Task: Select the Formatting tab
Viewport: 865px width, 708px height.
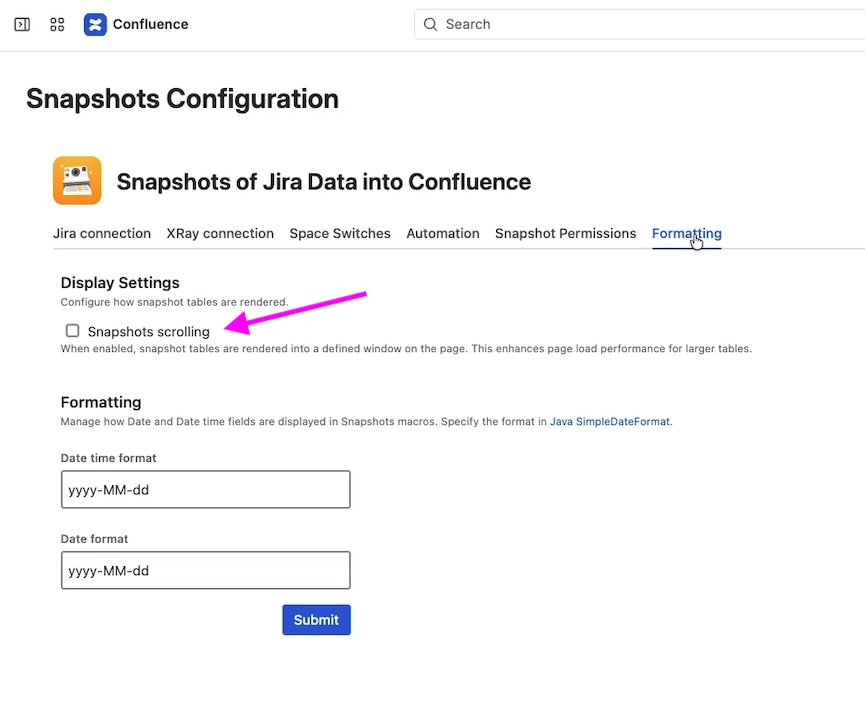Action: point(687,233)
